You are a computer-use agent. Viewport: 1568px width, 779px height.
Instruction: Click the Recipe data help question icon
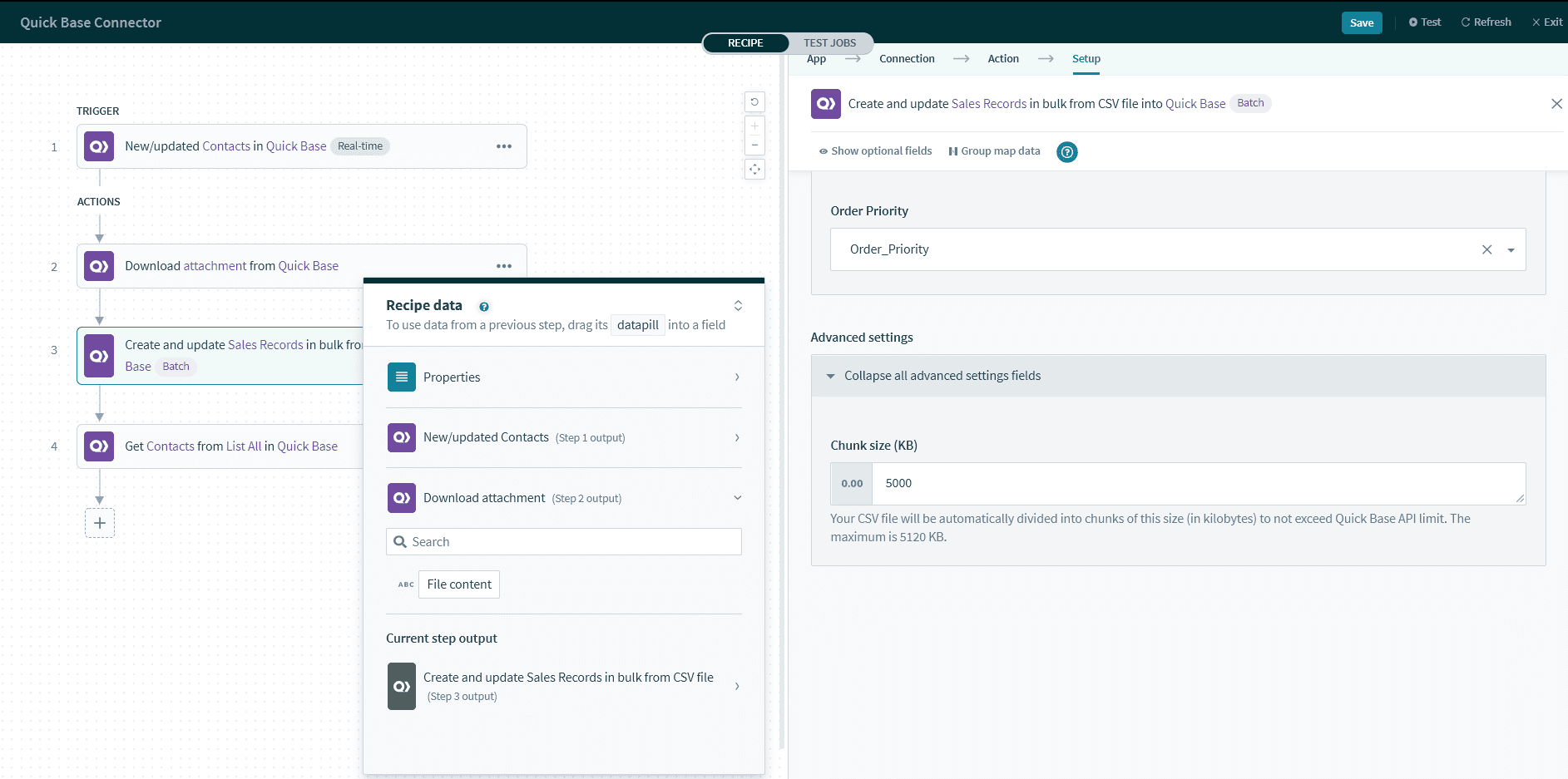(x=484, y=307)
